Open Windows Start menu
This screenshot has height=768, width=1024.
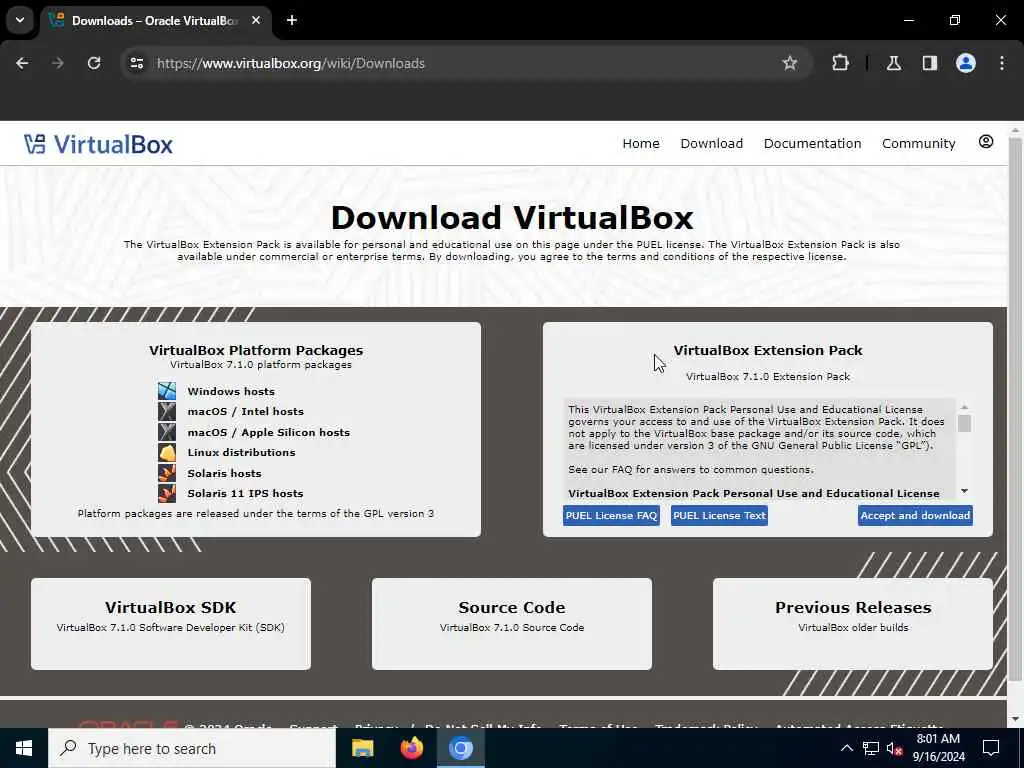point(24,748)
